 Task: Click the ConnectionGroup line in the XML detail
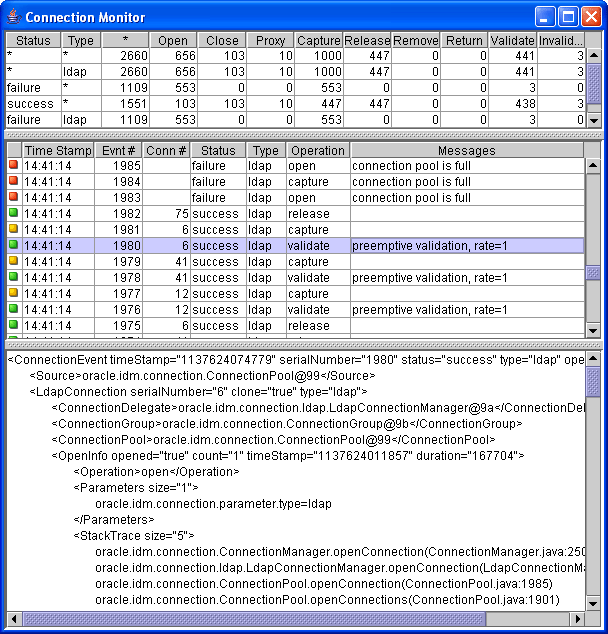point(287,424)
